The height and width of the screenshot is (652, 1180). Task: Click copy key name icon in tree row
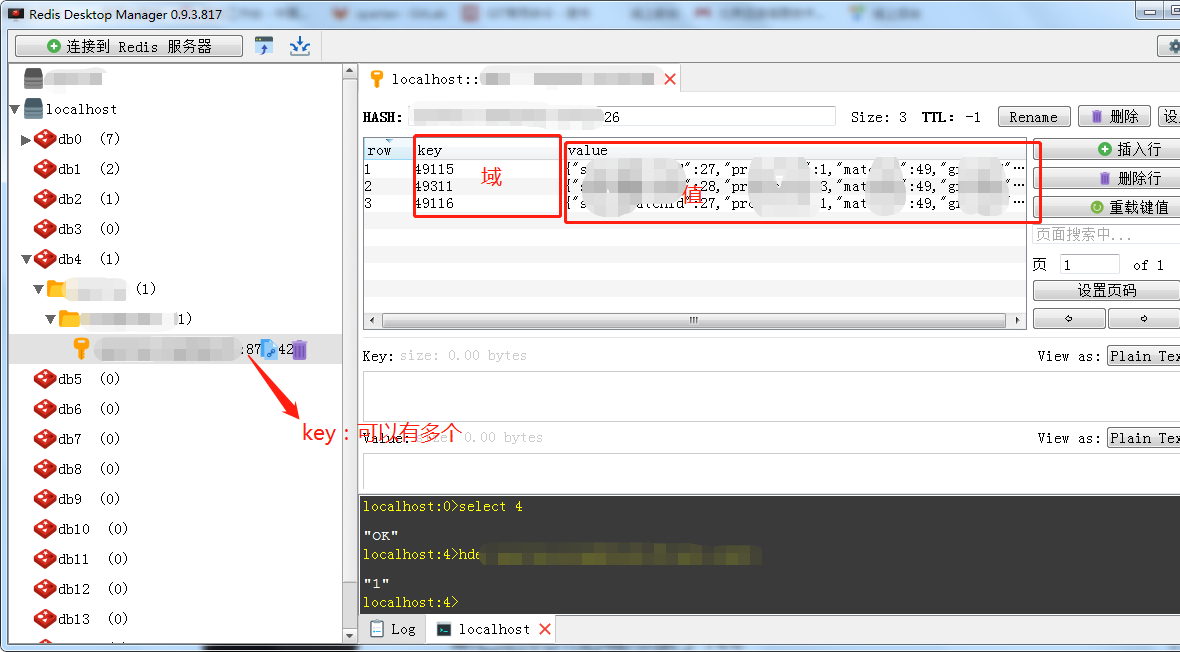tap(269, 349)
